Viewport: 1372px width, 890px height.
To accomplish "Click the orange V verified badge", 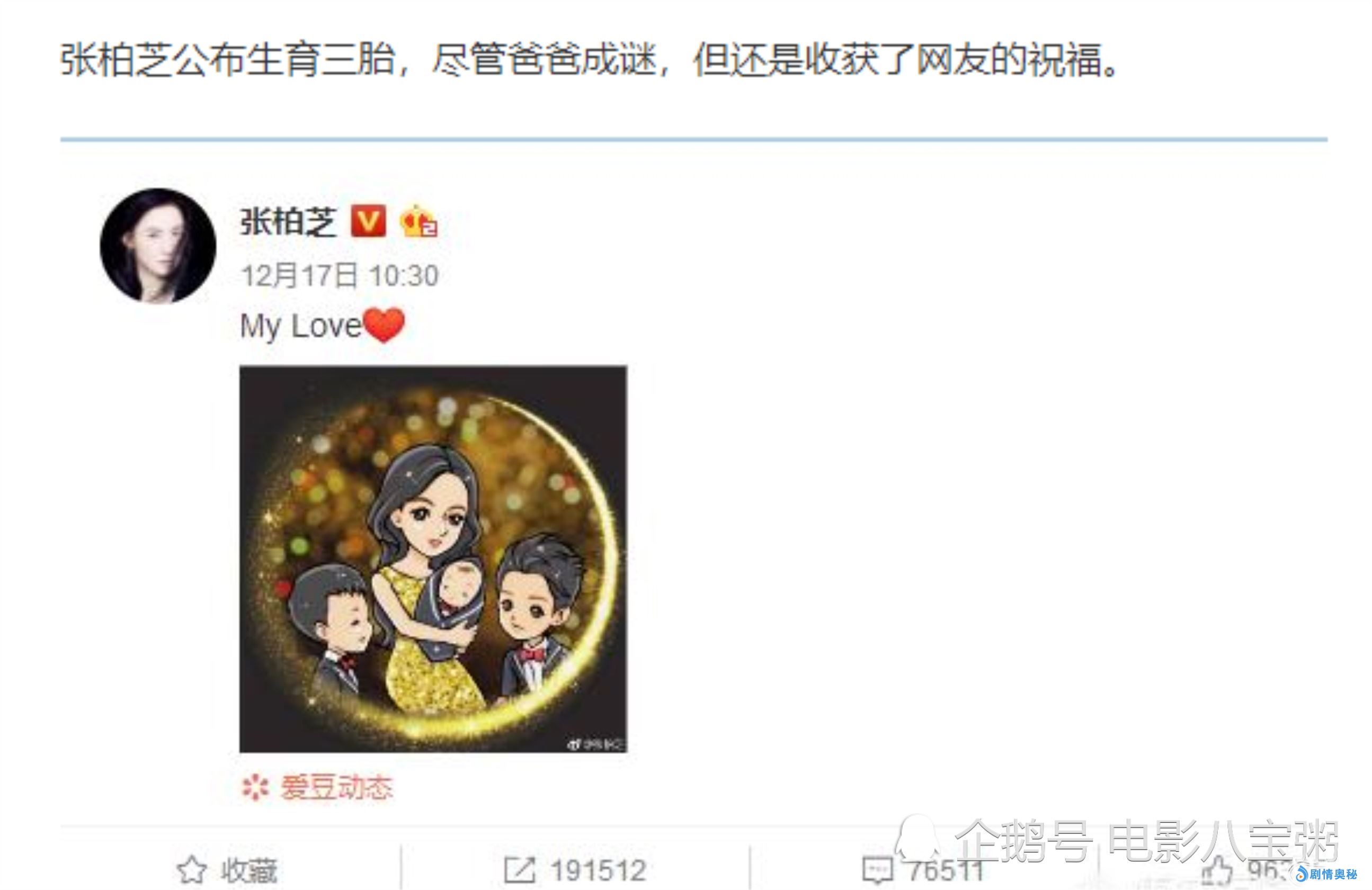I will tap(368, 221).
